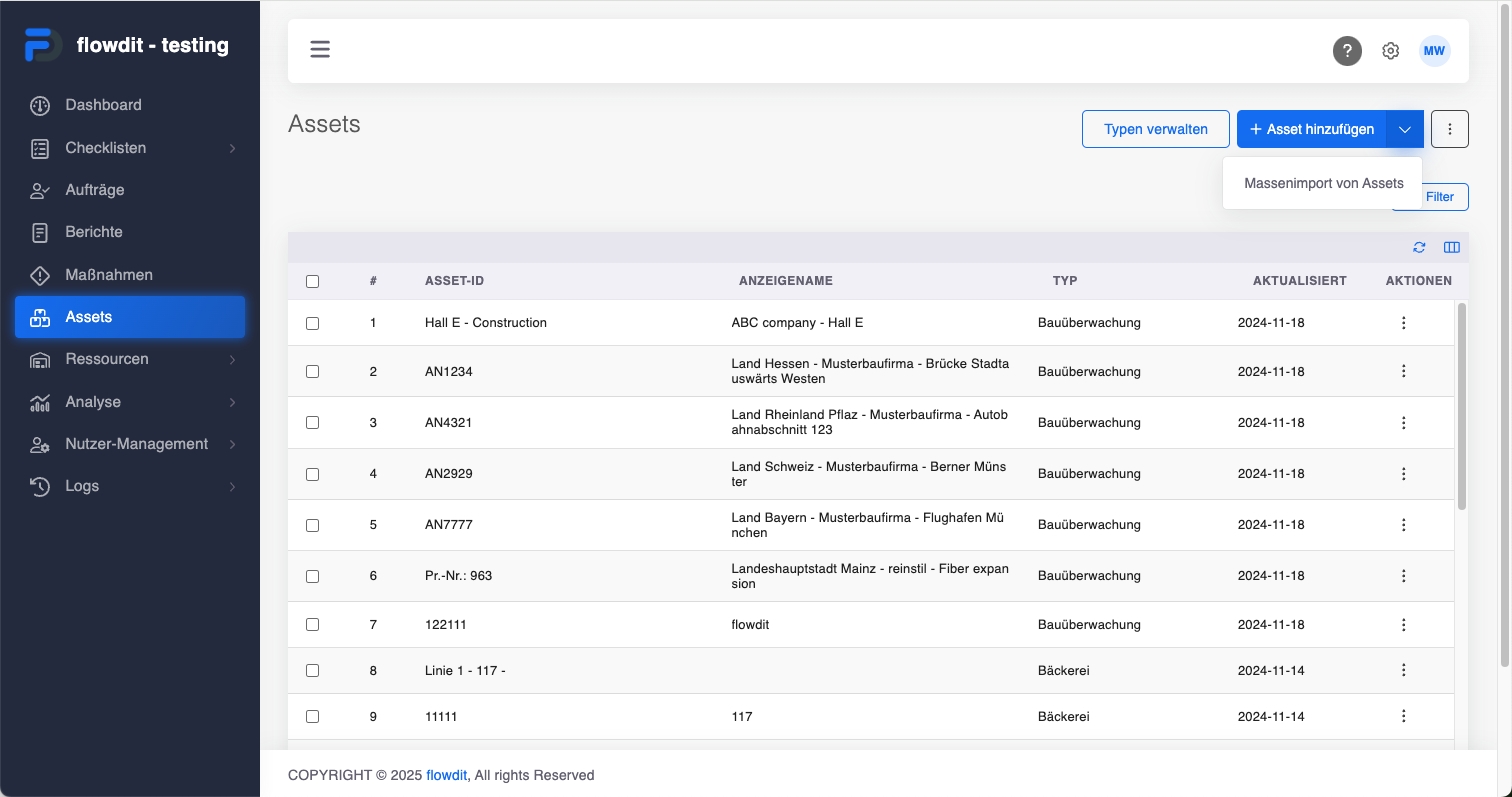
Task: Choose Massenimport von Assets
Action: (1323, 184)
